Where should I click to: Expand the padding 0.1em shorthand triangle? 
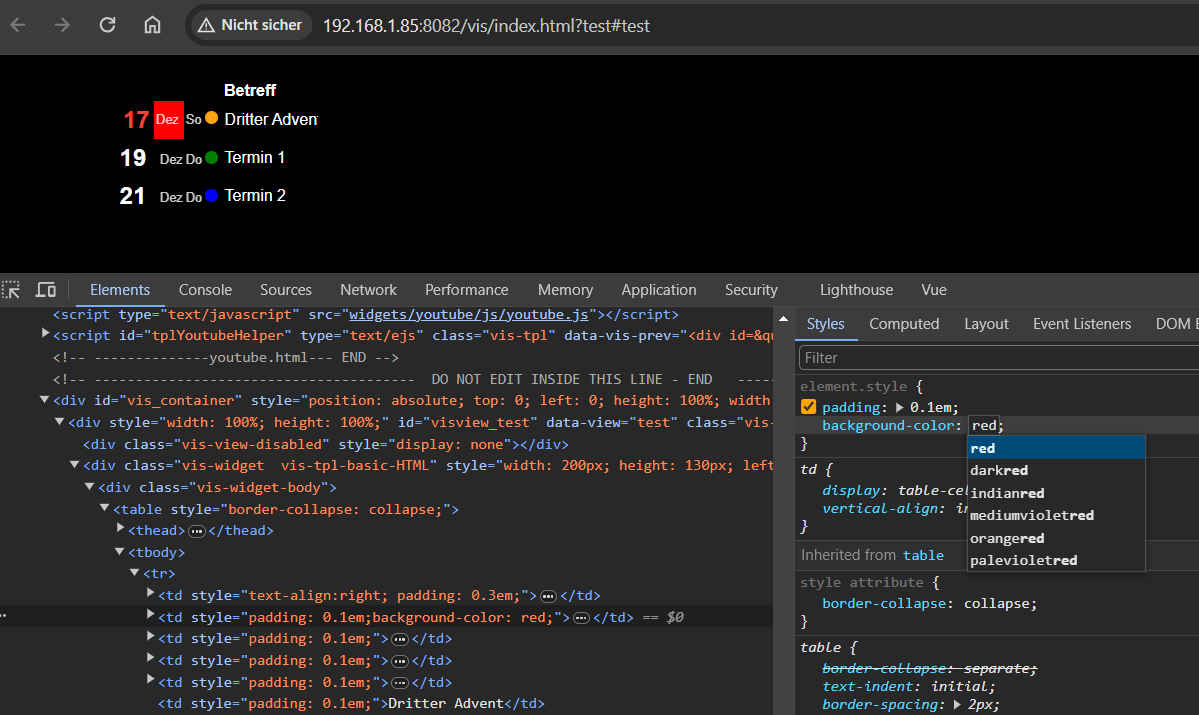click(900, 407)
